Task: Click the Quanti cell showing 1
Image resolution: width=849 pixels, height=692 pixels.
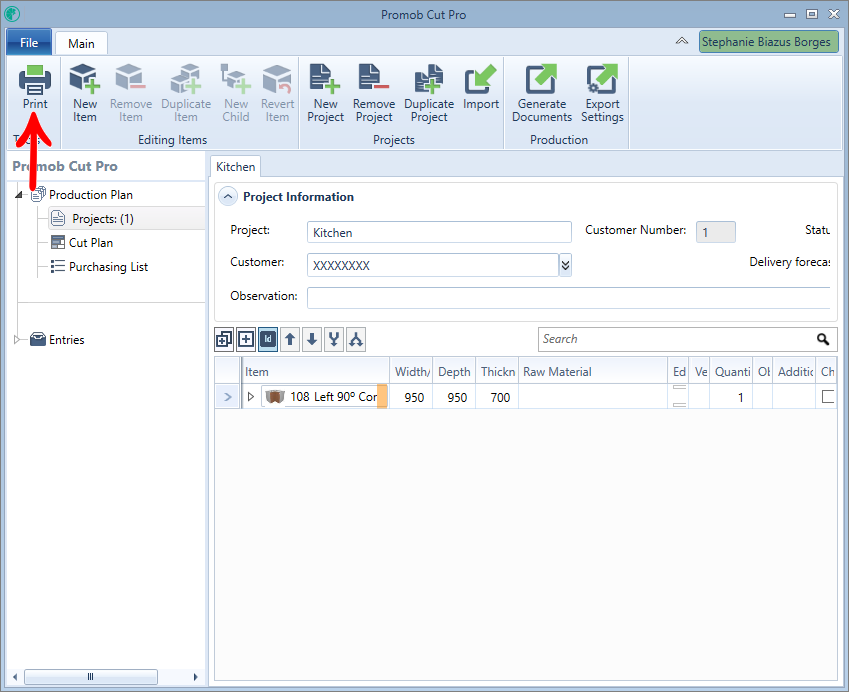Action: [731, 397]
